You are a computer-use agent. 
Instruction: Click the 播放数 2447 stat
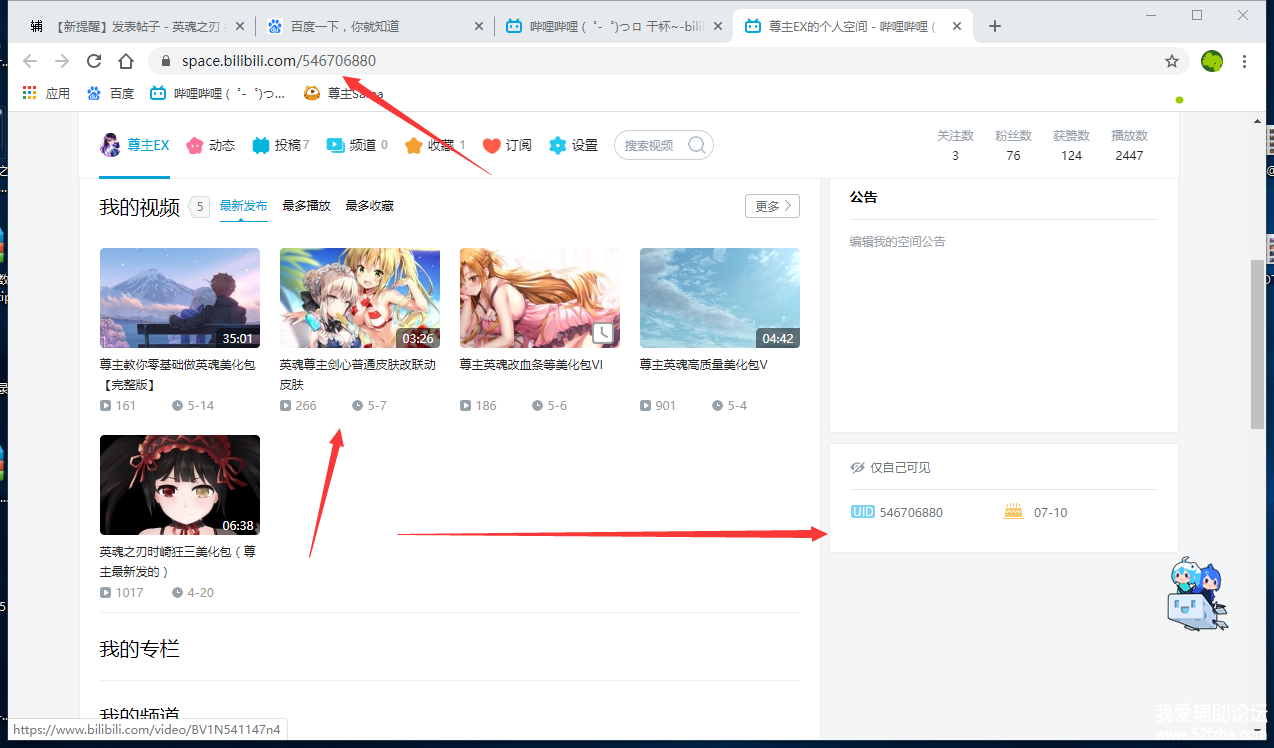click(x=1129, y=145)
